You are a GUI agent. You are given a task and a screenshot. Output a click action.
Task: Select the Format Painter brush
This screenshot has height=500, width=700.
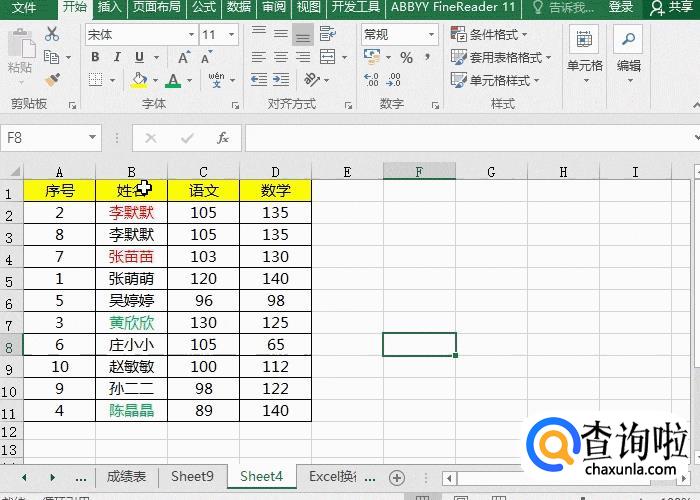[52, 80]
